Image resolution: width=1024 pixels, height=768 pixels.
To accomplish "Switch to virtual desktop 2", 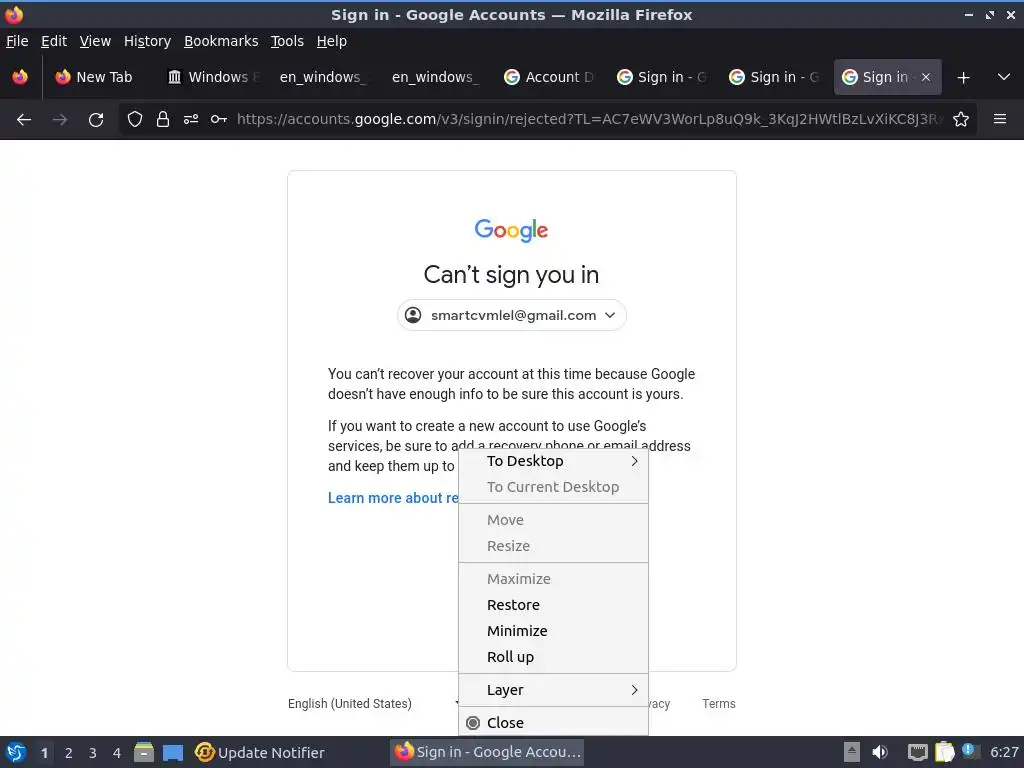I will click(x=69, y=753).
